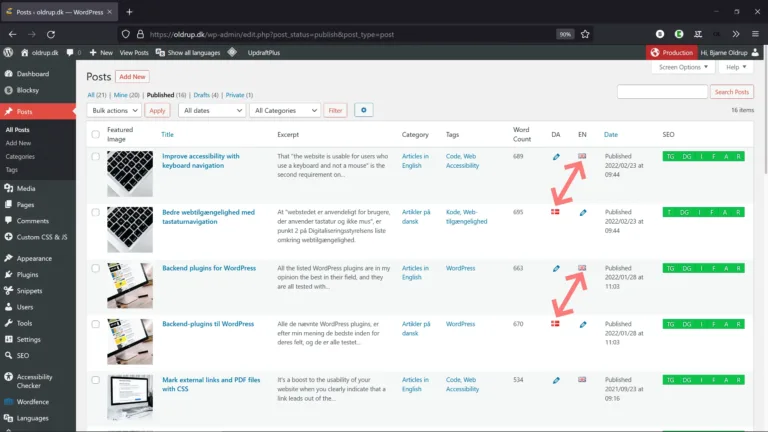768x432 pixels.
Task: Click the Filter button
Action: (336, 111)
